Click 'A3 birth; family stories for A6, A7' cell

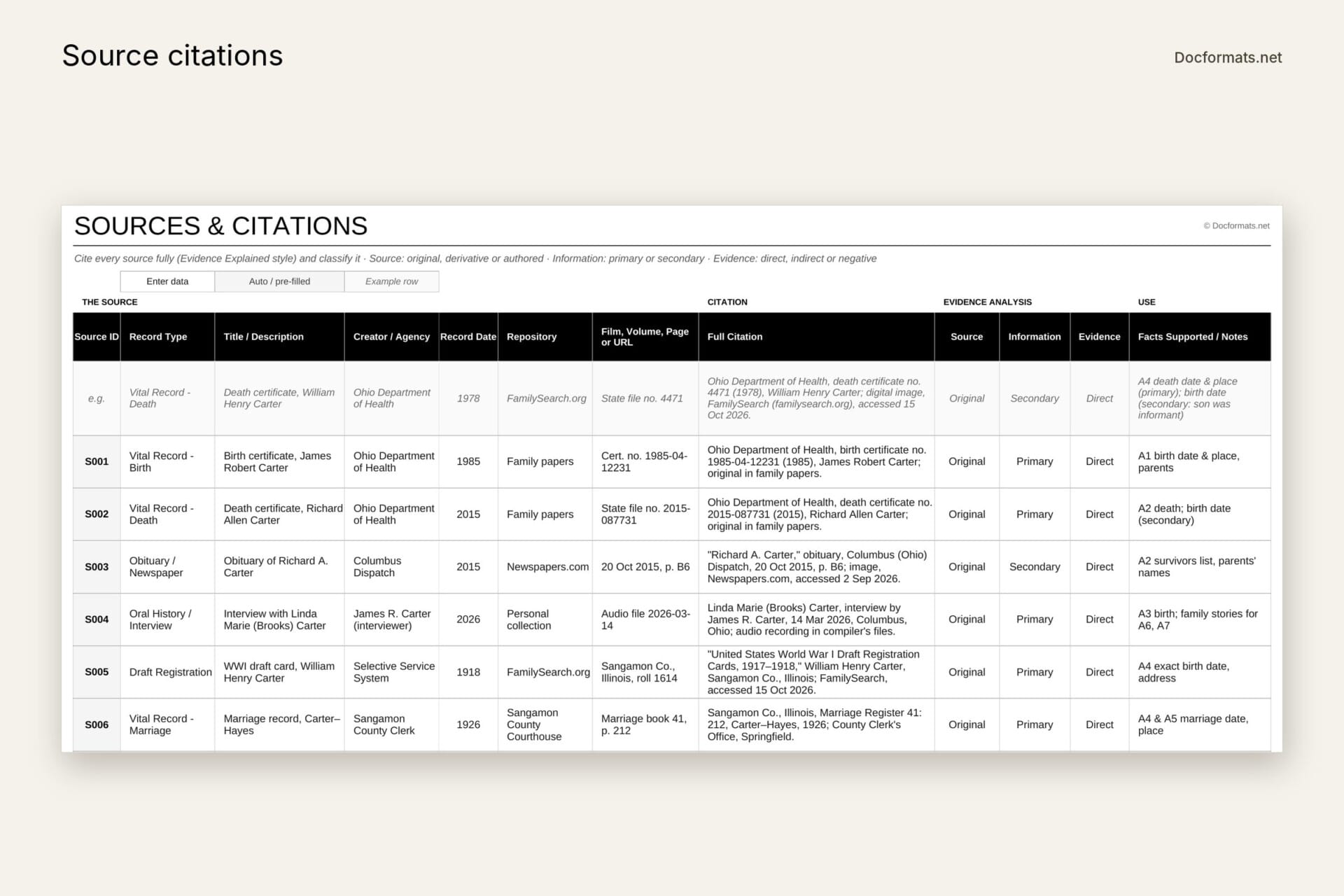coord(1200,619)
